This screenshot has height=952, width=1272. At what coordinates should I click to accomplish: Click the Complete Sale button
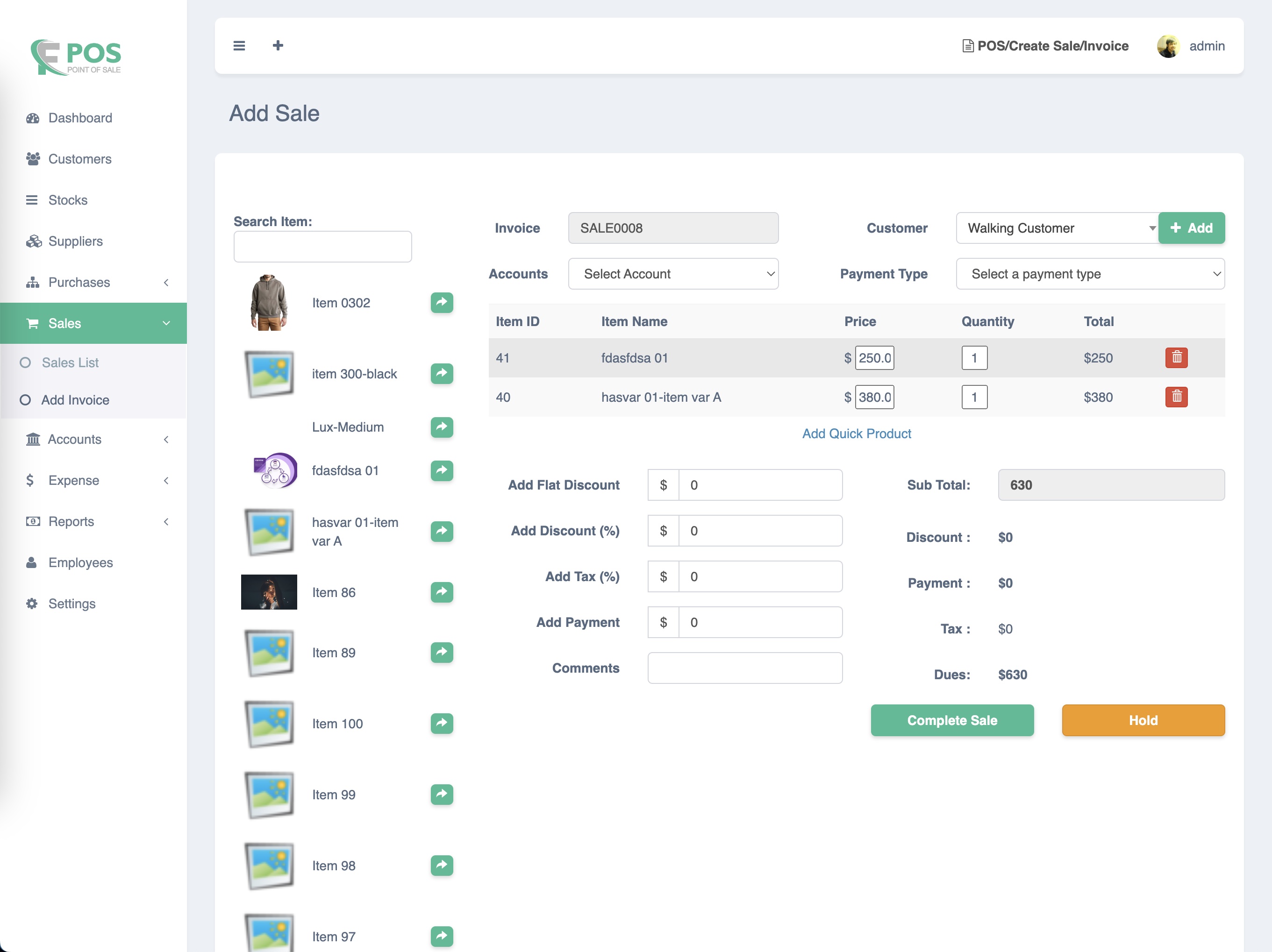click(952, 720)
